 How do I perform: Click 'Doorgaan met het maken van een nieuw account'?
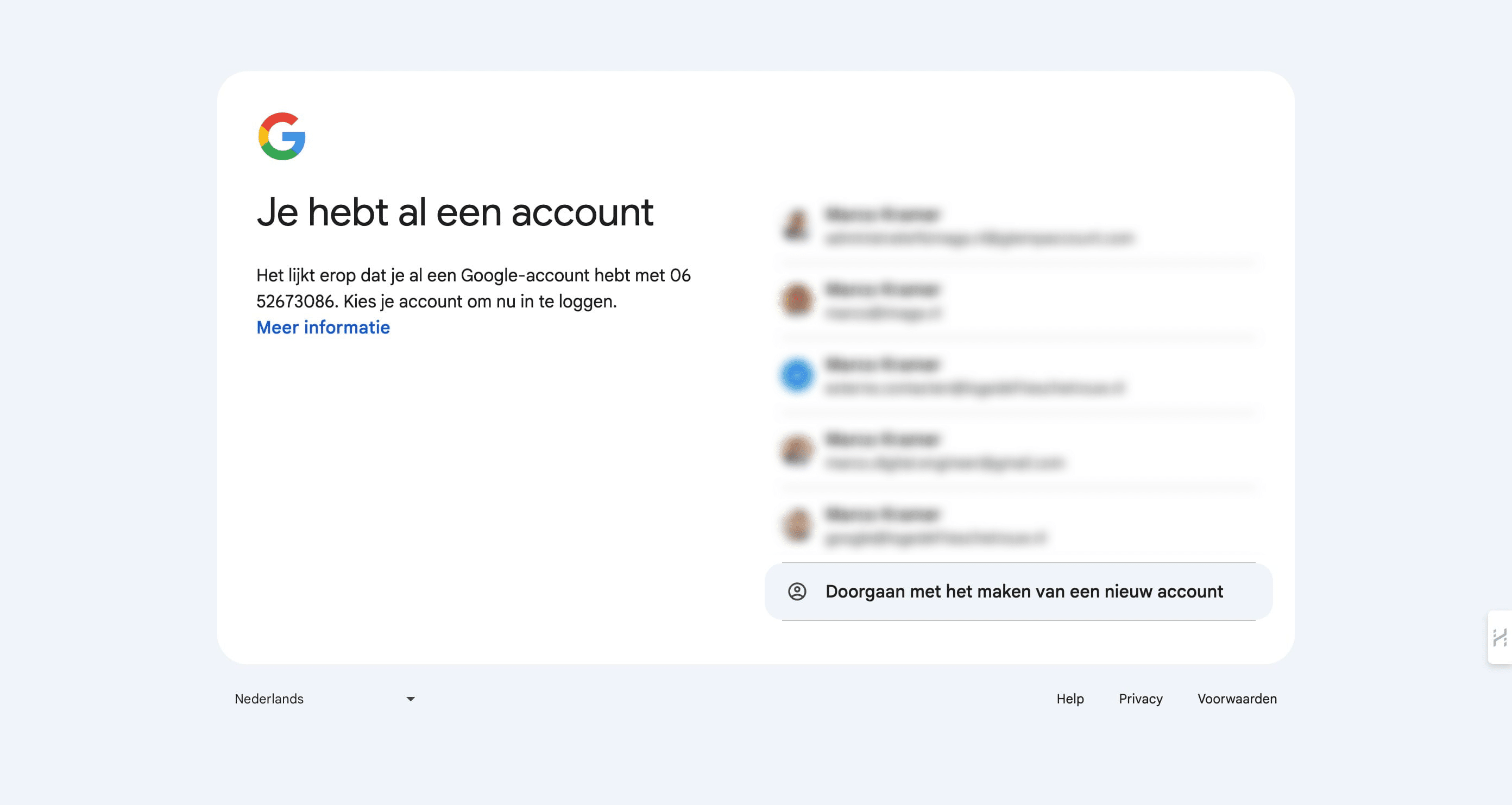tap(1032, 592)
